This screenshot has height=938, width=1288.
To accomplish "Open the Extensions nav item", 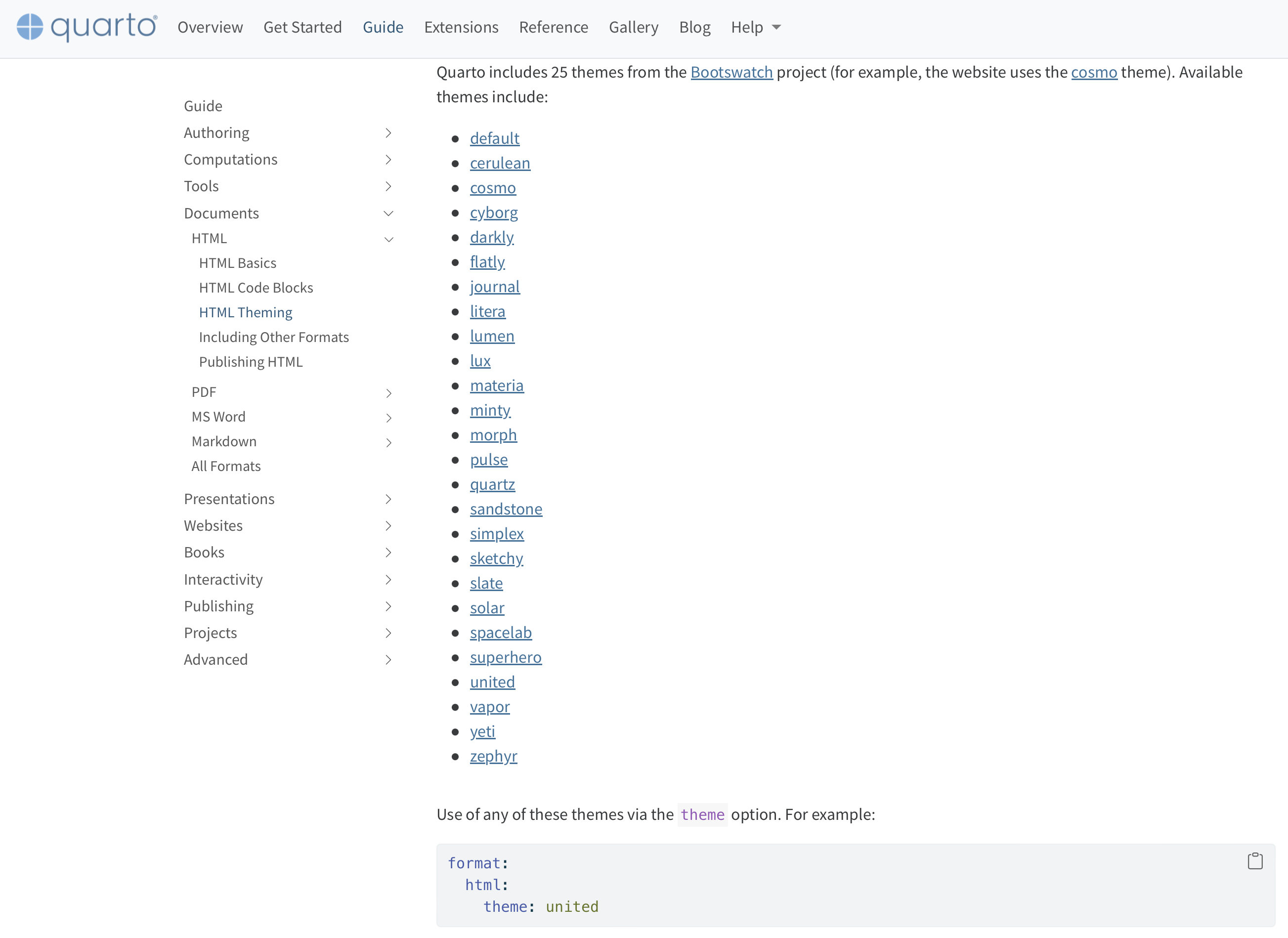I will [461, 27].
